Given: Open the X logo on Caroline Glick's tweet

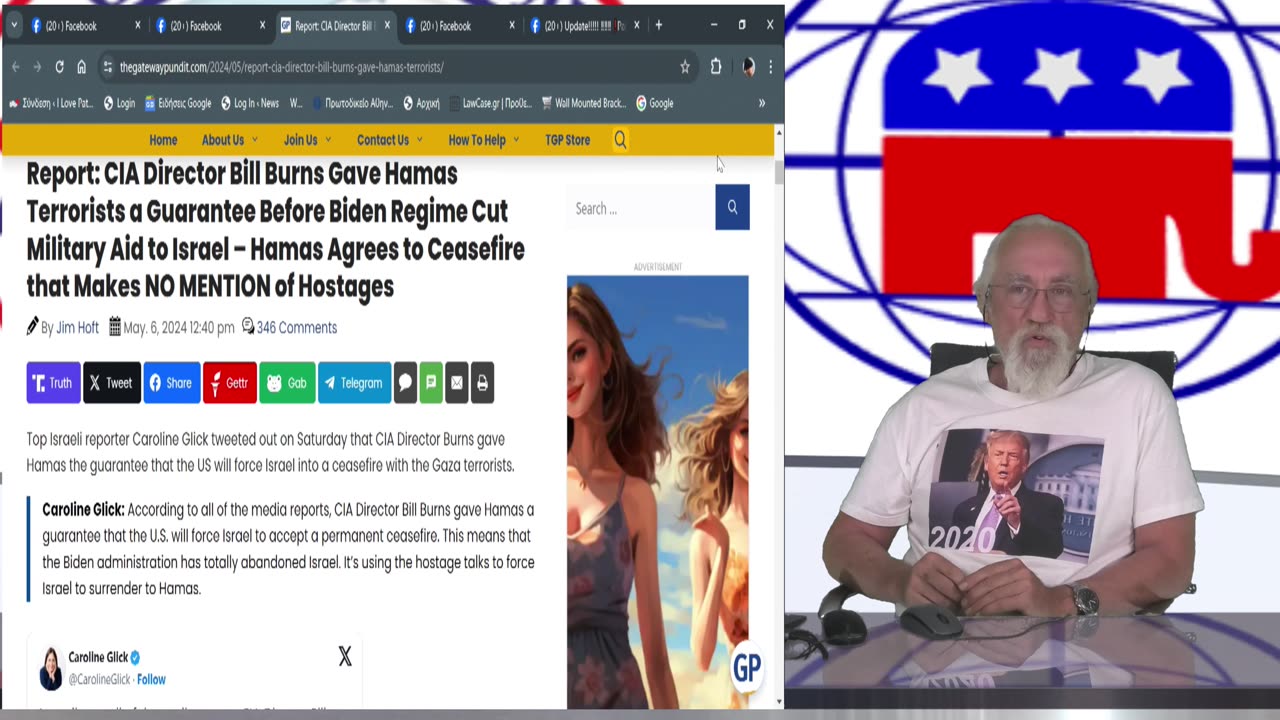Looking at the screenshot, I should [x=345, y=657].
